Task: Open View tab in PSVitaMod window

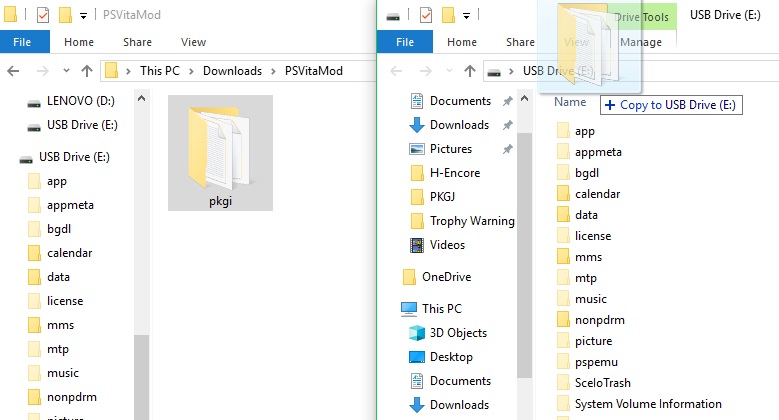Action: [x=193, y=42]
